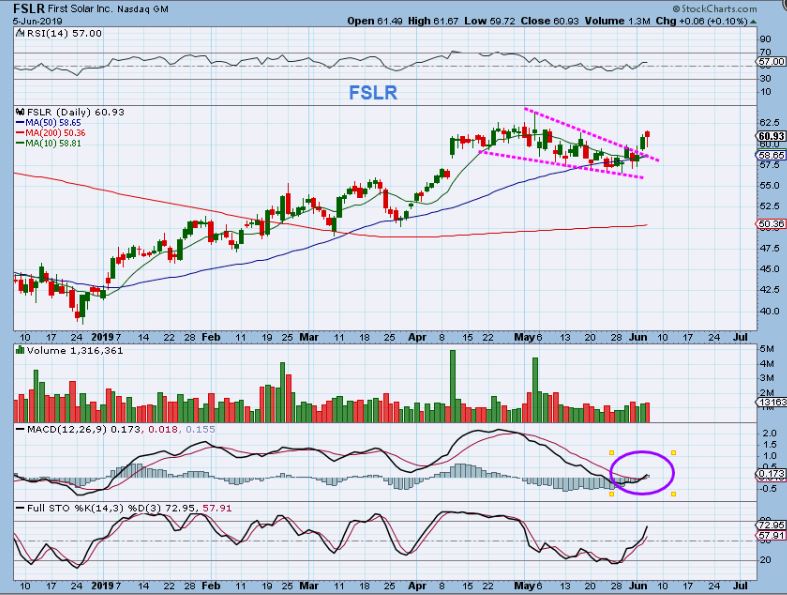This screenshot has width=787, height=595.
Task: Click the MACD histogram value 0.155
Action: pyautogui.click(x=200, y=429)
